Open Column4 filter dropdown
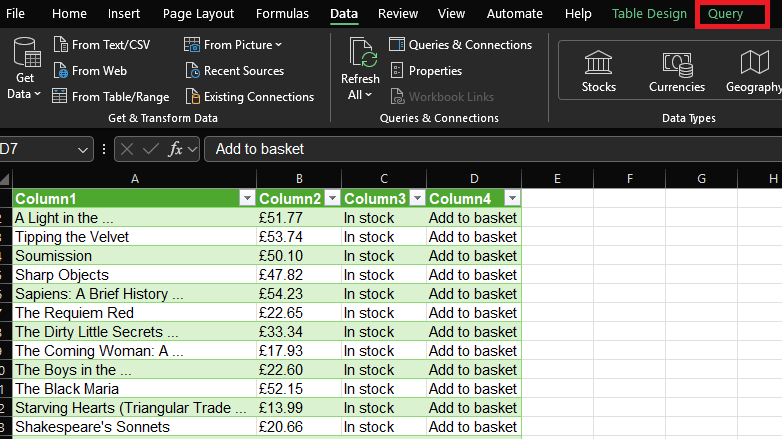782x439 pixels. click(512, 199)
